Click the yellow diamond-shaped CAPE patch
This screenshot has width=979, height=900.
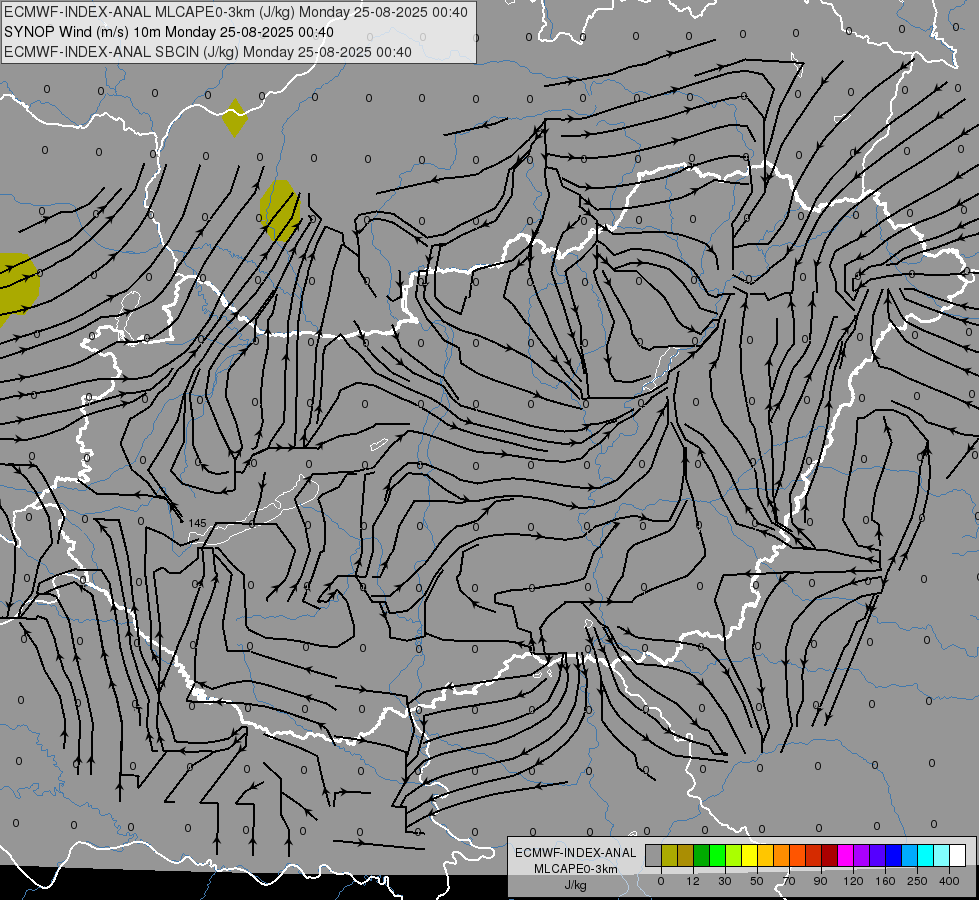coord(235,117)
